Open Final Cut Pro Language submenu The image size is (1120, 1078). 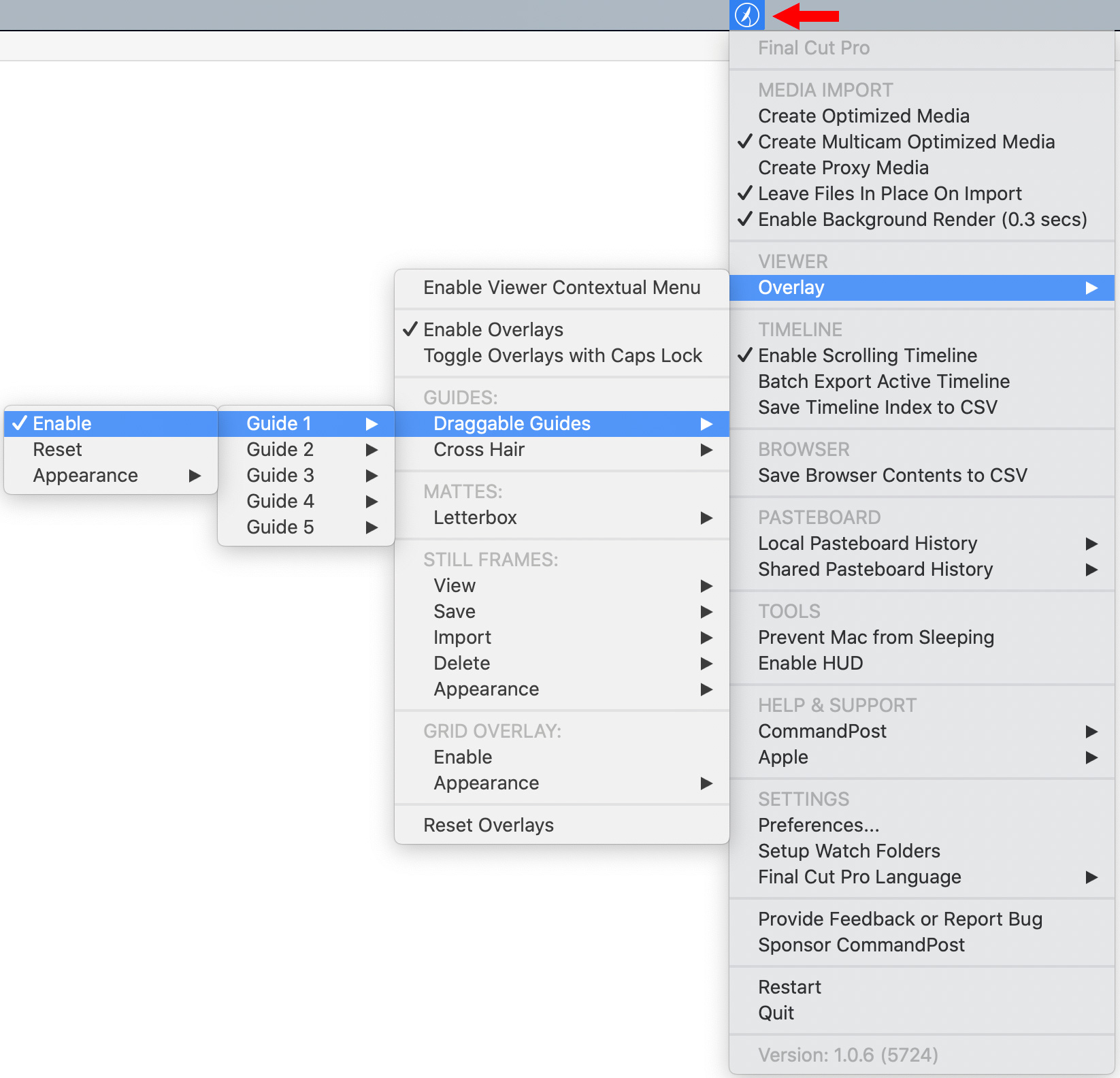(x=922, y=877)
